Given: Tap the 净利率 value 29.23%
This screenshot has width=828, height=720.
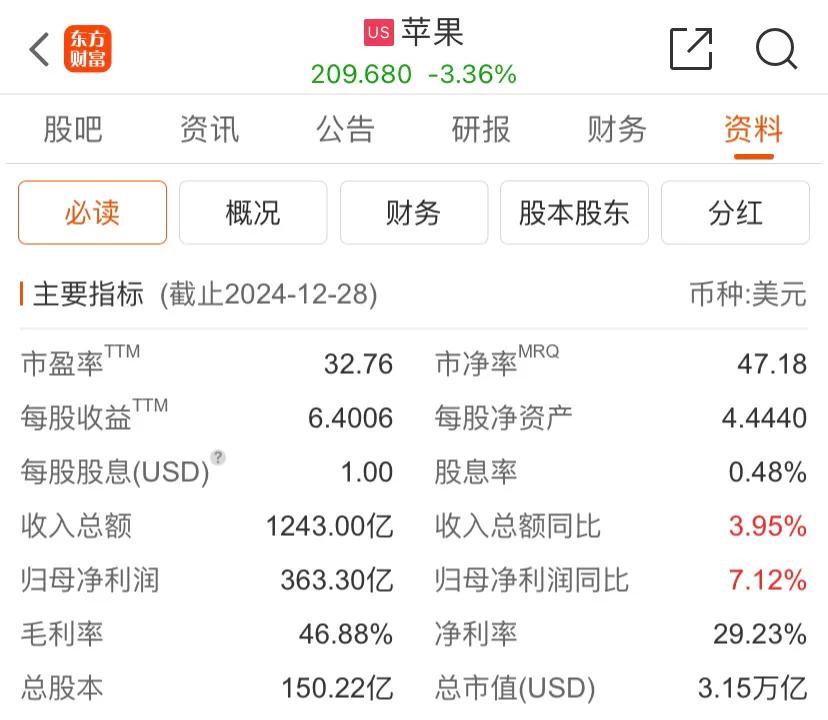Looking at the screenshot, I should 760,634.
